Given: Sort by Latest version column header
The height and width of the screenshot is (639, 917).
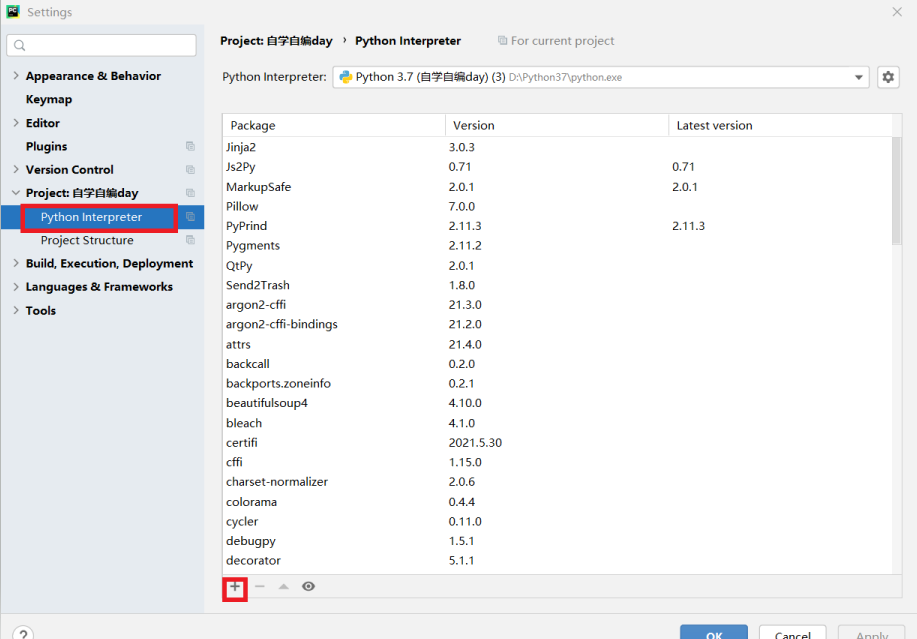Looking at the screenshot, I should (x=781, y=125).
